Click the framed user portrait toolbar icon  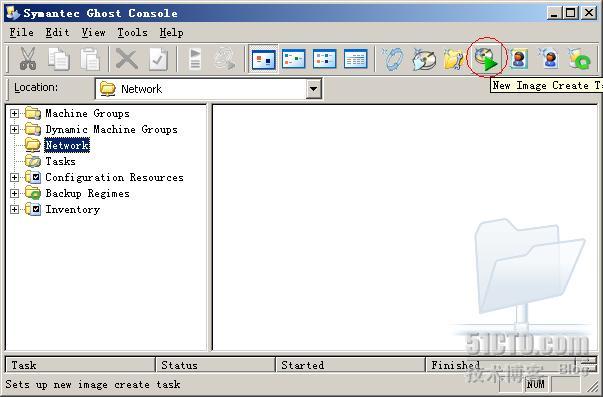tap(518, 59)
